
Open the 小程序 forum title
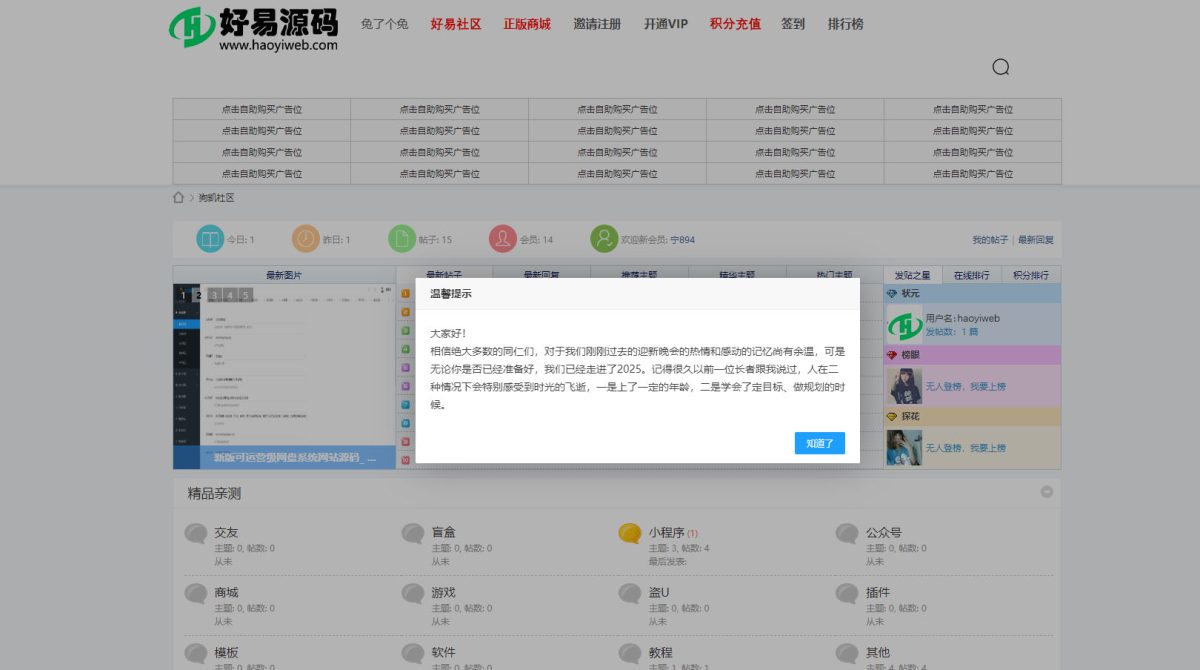tap(666, 533)
